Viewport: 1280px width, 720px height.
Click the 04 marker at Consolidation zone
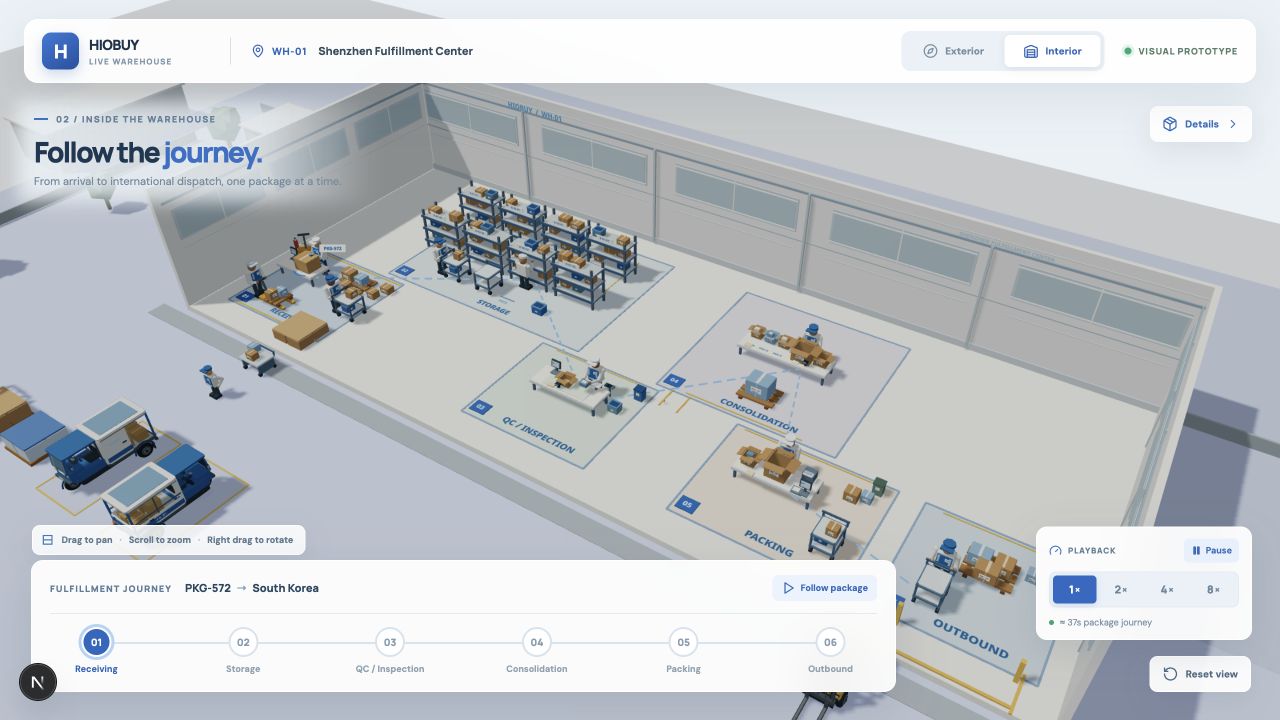[x=674, y=381]
